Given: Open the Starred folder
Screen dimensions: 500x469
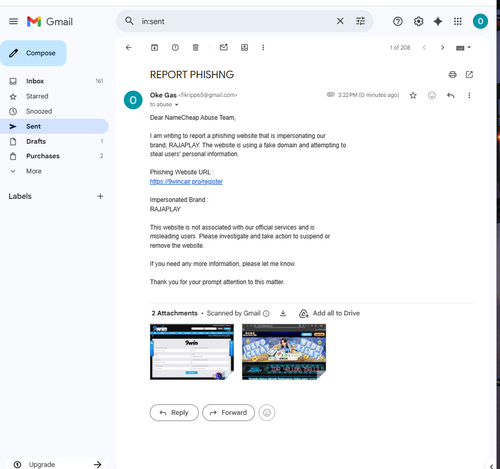Looking at the screenshot, I should 54,96.
